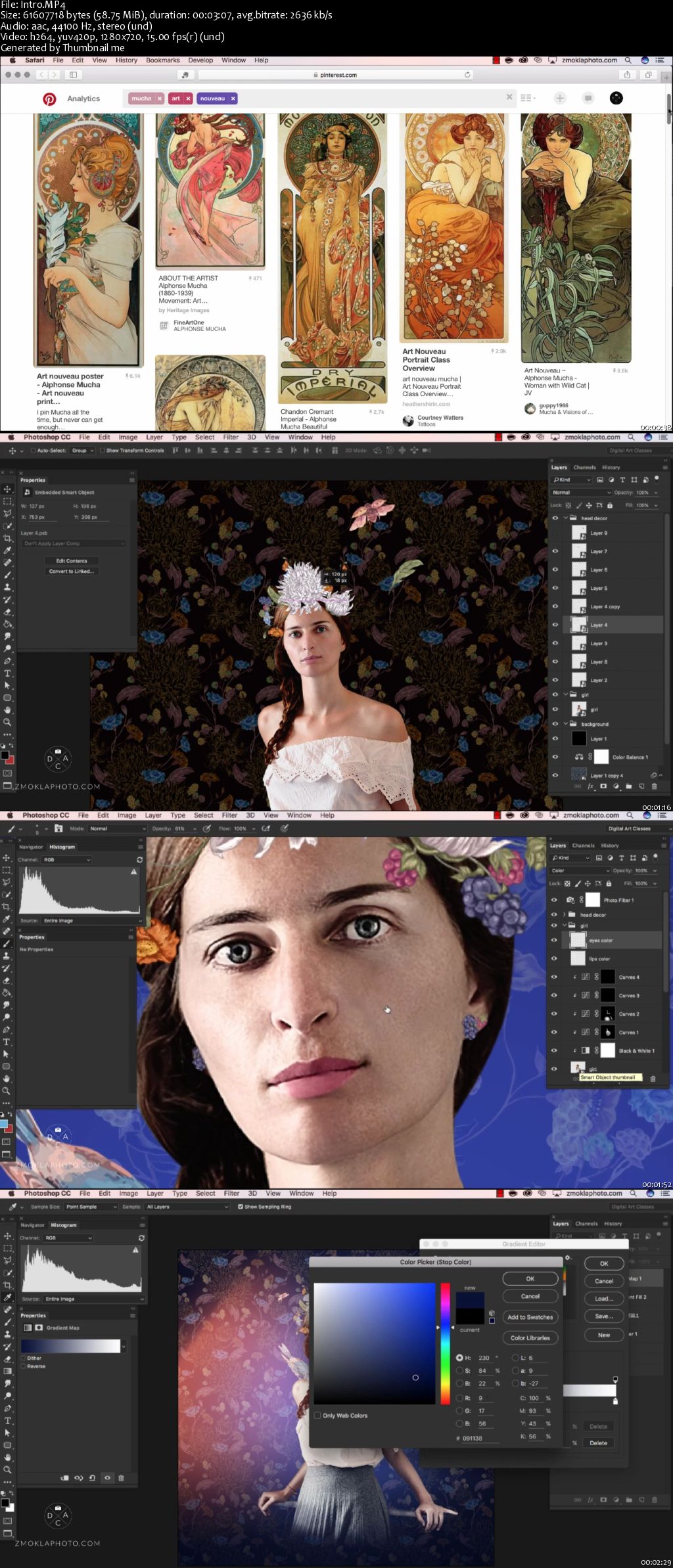Select the Lasso tool in the Embedded Smart Object frame
The height and width of the screenshot is (1568, 673).
7,513
